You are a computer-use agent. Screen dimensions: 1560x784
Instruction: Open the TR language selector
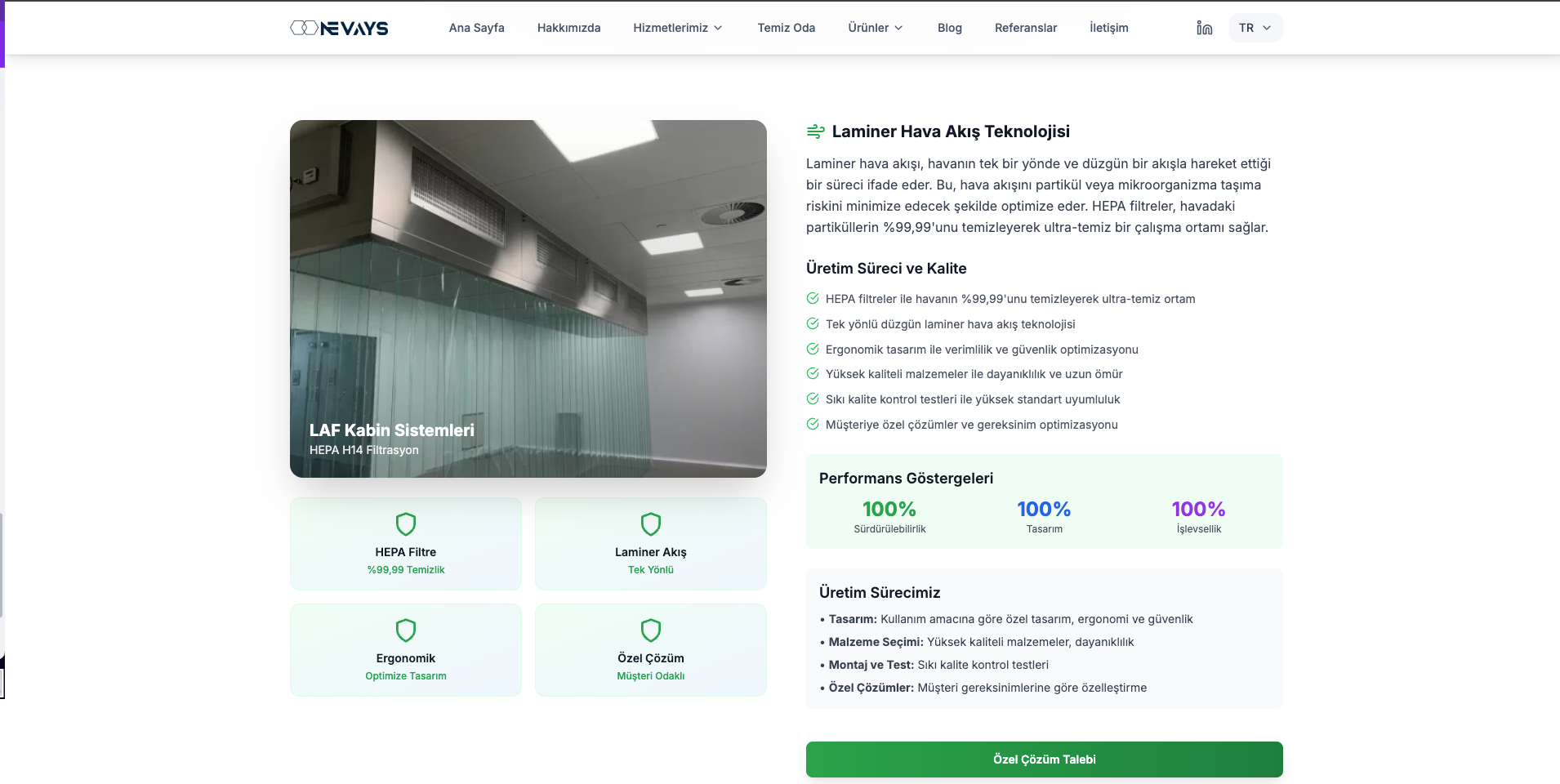[1255, 28]
